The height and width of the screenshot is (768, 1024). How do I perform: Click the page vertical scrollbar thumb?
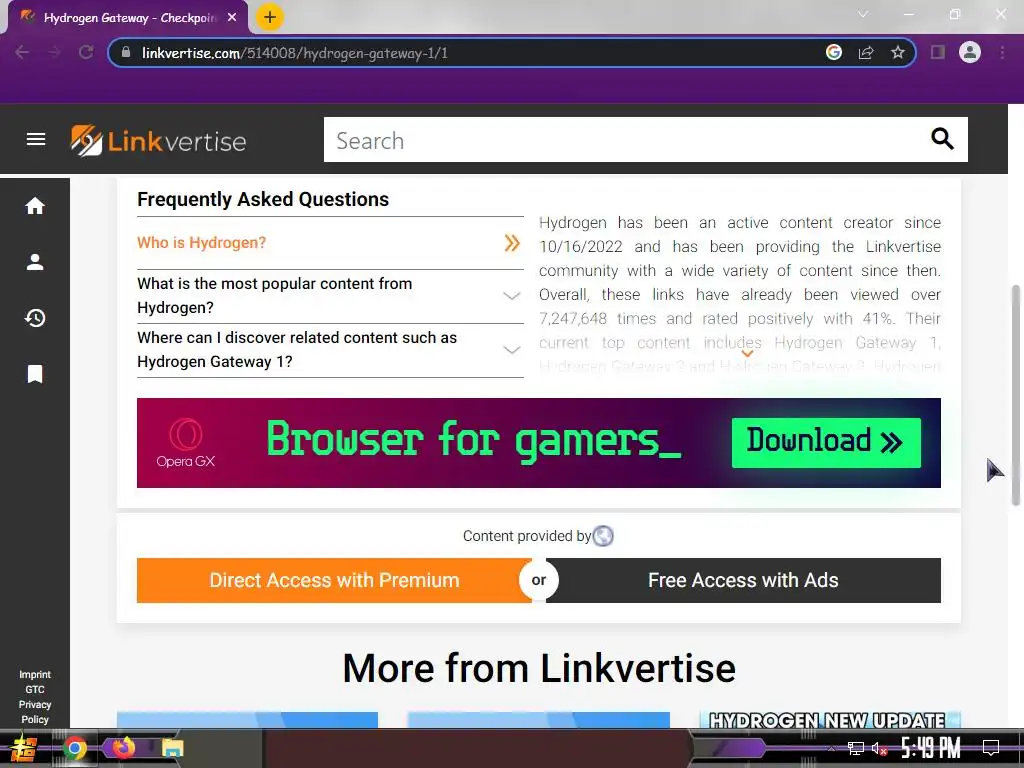(x=1016, y=395)
